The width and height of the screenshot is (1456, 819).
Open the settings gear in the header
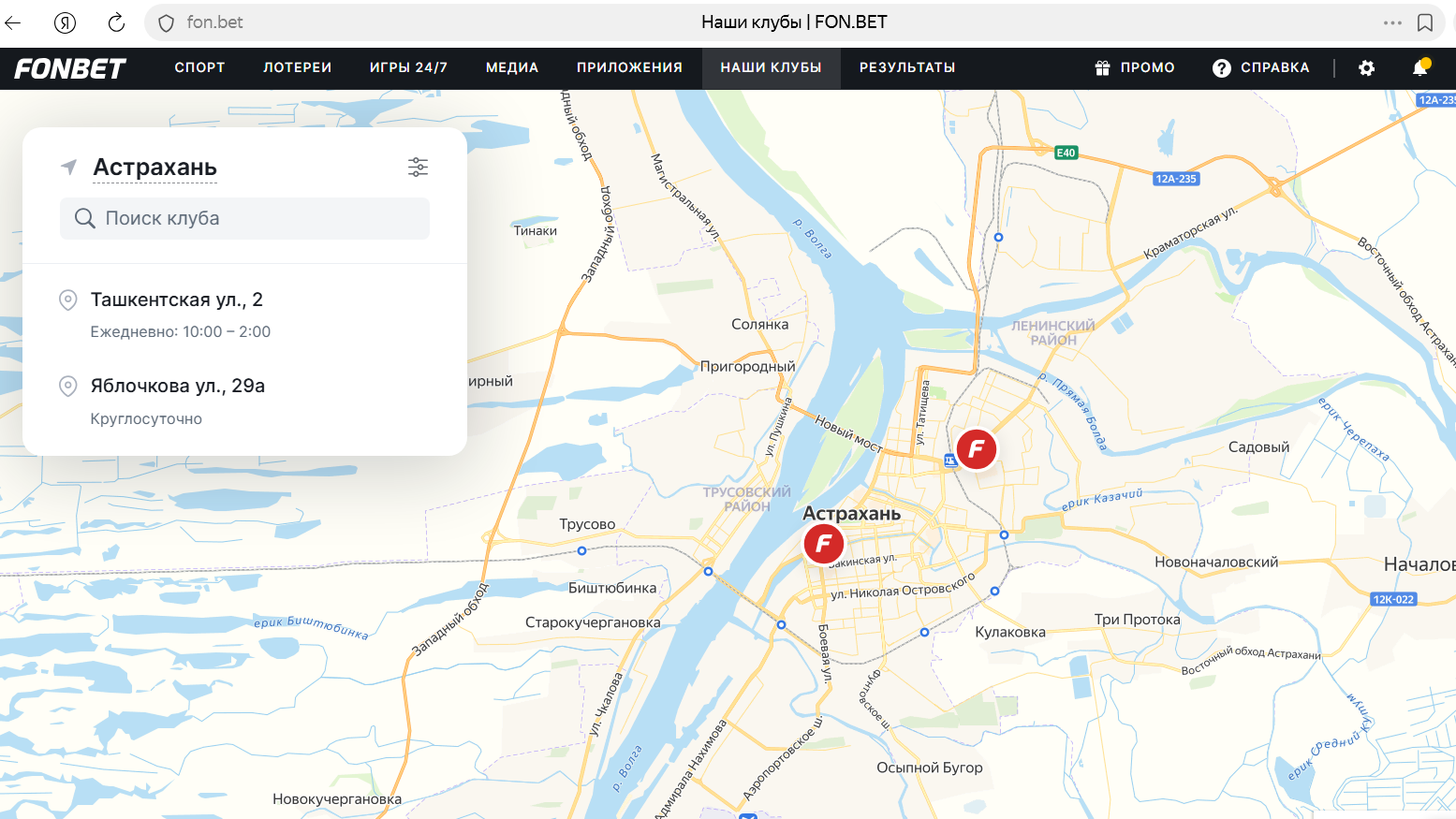(1367, 67)
